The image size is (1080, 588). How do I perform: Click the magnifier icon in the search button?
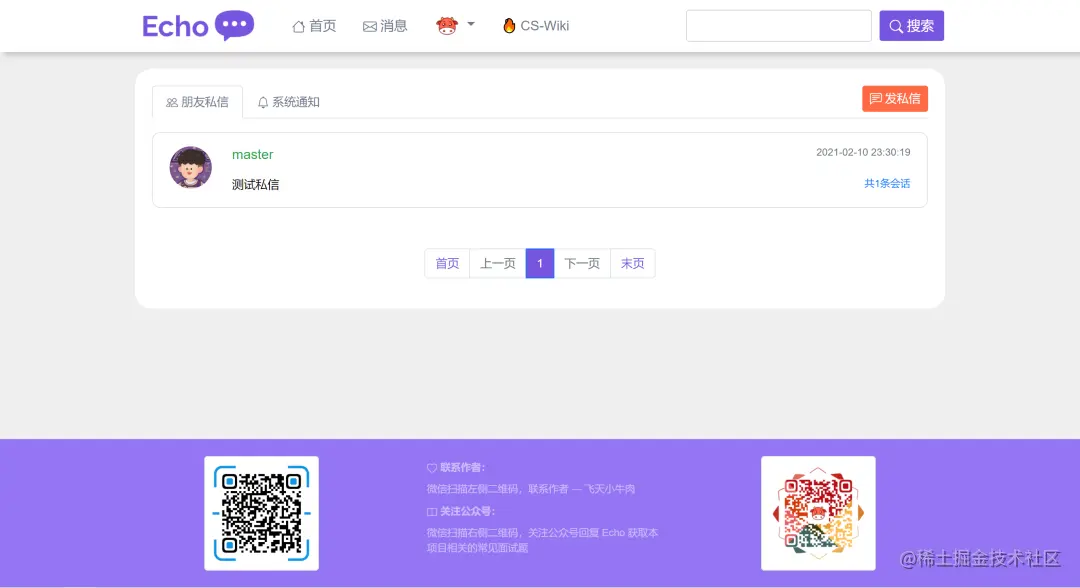click(x=896, y=25)
